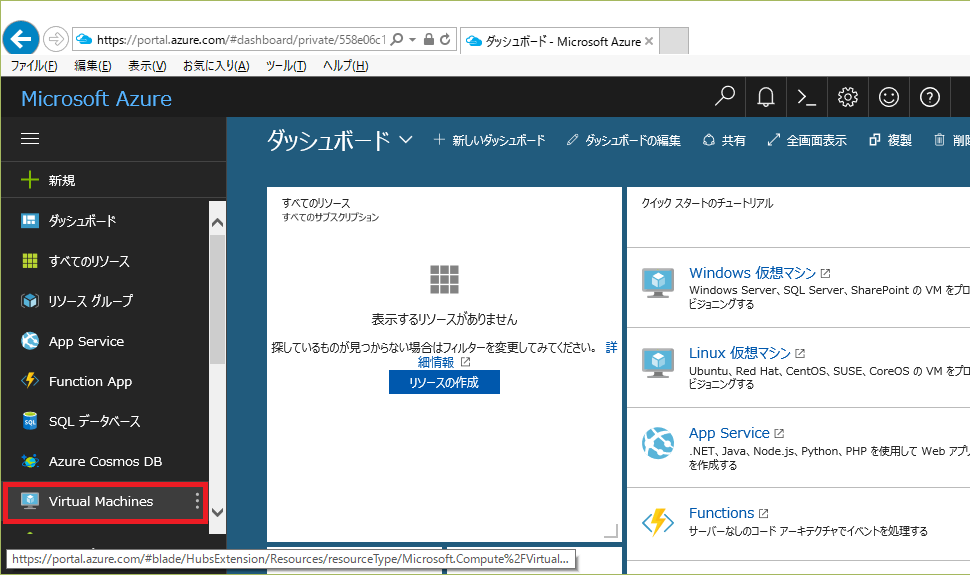Open the Azure portal search icon

(x=724, y=97)
